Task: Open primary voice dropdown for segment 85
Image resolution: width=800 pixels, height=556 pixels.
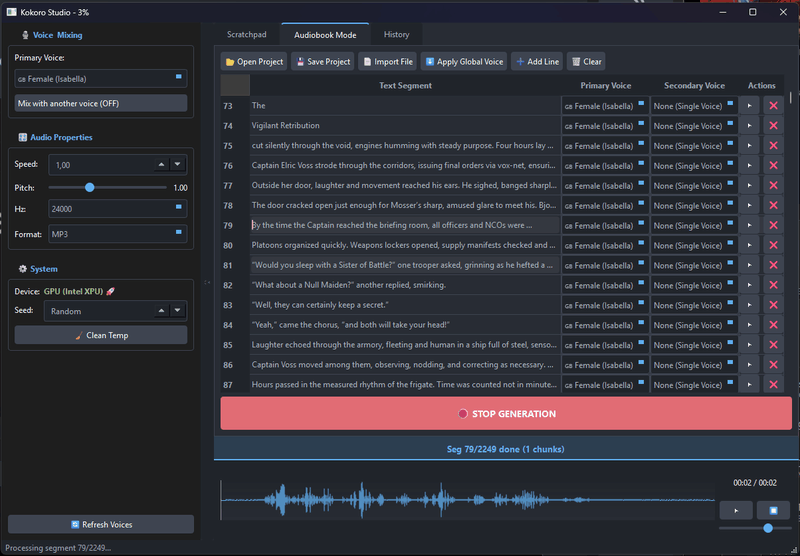Action: 605,344
